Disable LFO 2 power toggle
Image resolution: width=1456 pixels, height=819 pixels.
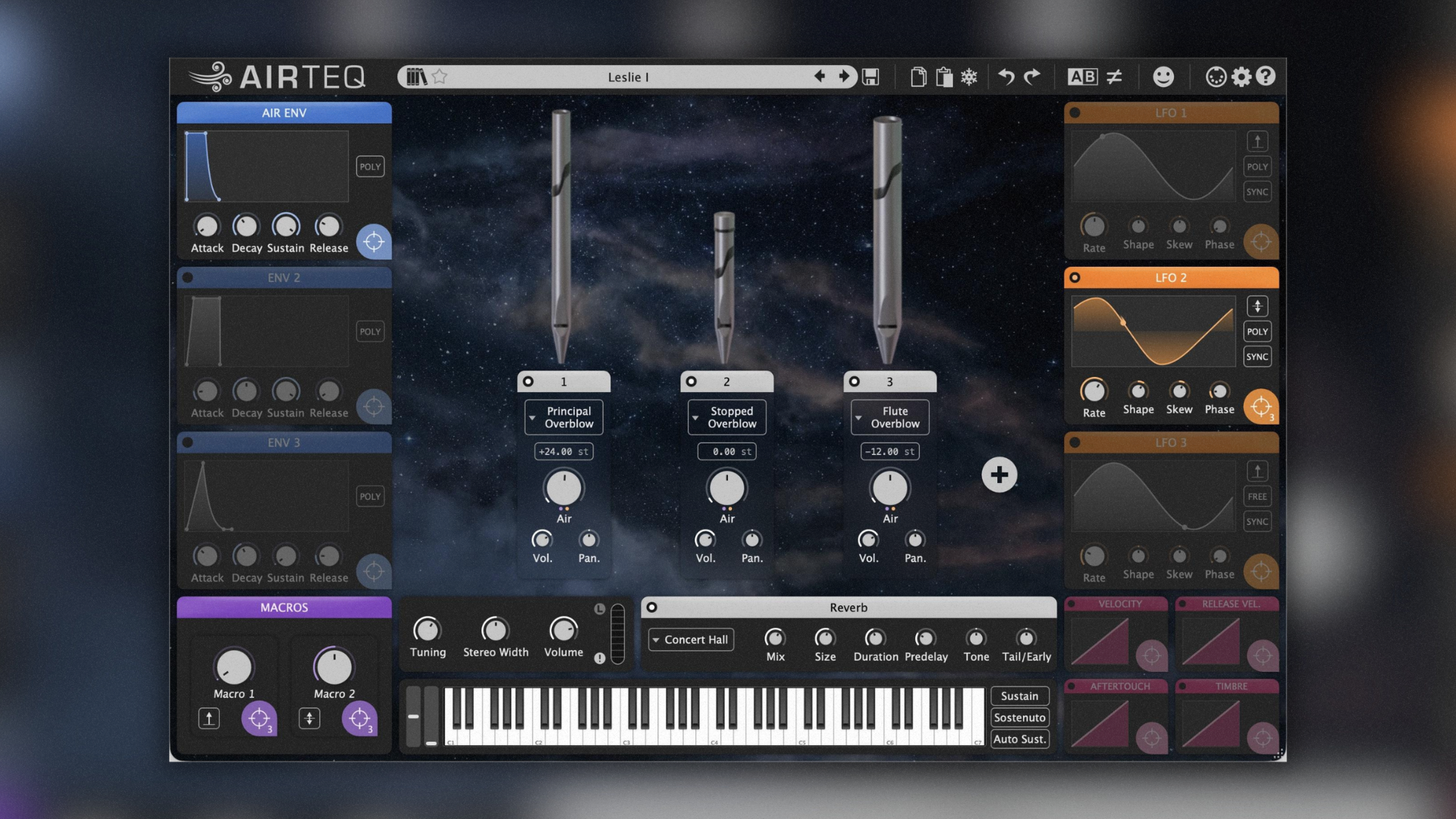pos(1075,278)
